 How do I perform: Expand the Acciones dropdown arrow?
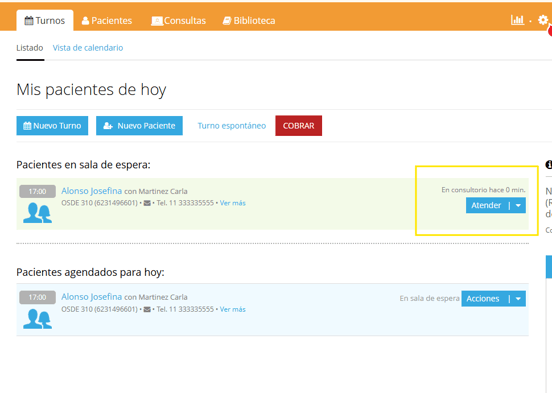pyautogui.click(x=518, y=299)
